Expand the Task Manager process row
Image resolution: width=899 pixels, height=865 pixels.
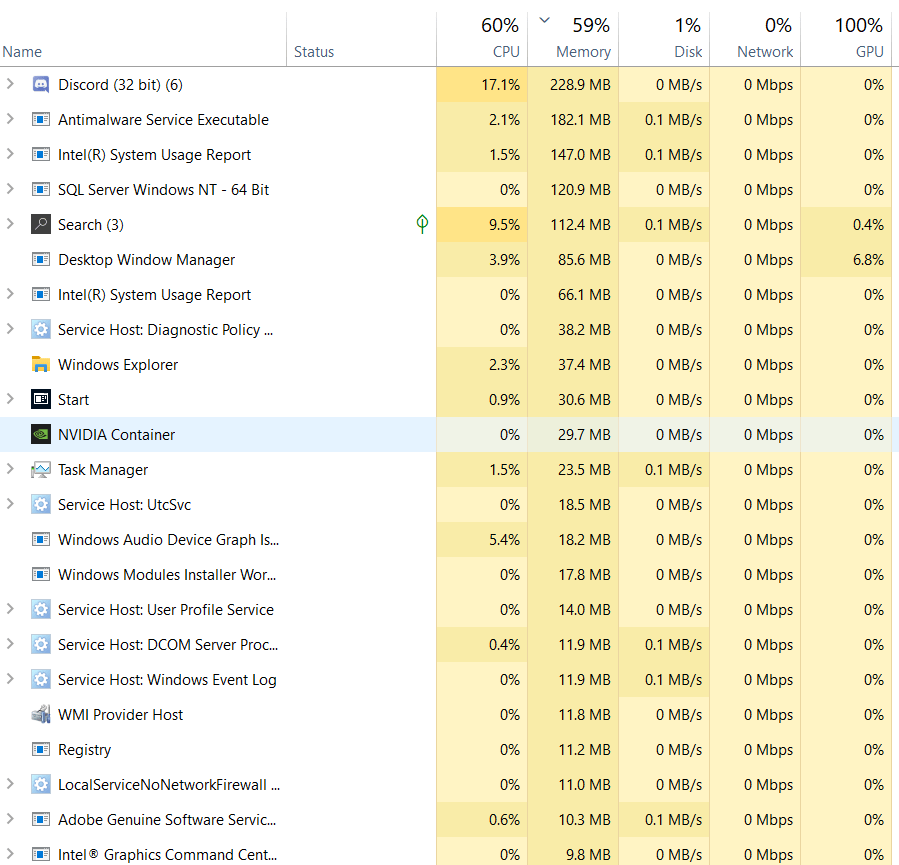(x=10, y=469)
